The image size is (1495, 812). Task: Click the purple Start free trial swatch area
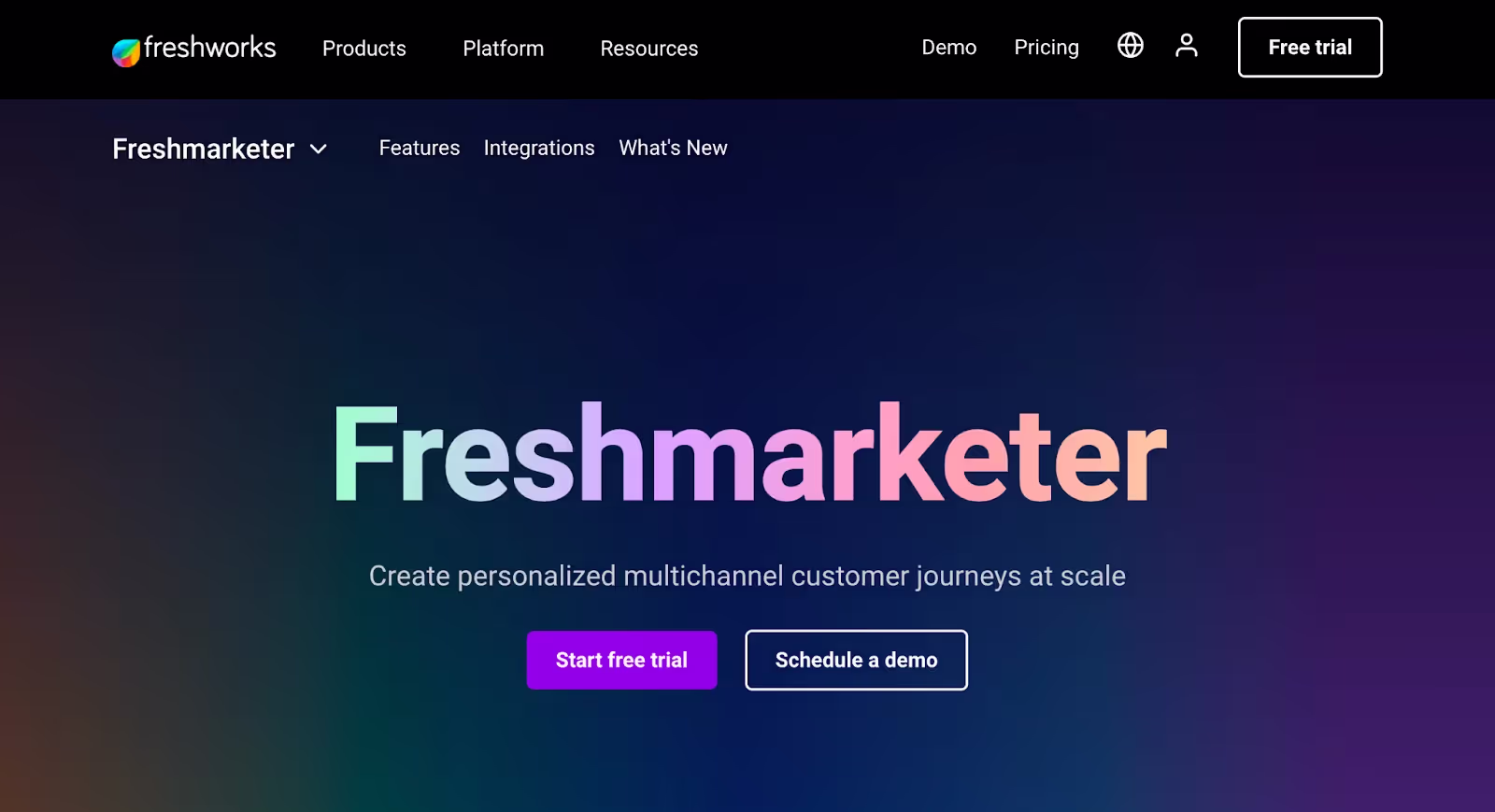coord(621,660)
